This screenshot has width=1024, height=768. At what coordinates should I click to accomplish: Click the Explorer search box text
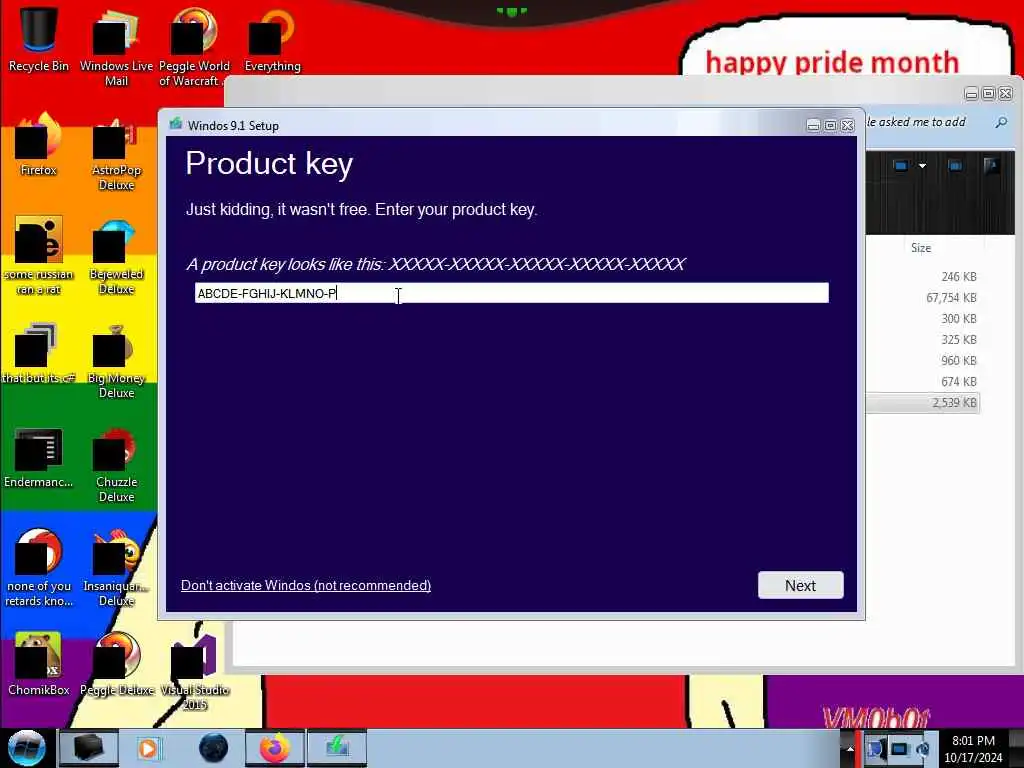click(916, 122)
